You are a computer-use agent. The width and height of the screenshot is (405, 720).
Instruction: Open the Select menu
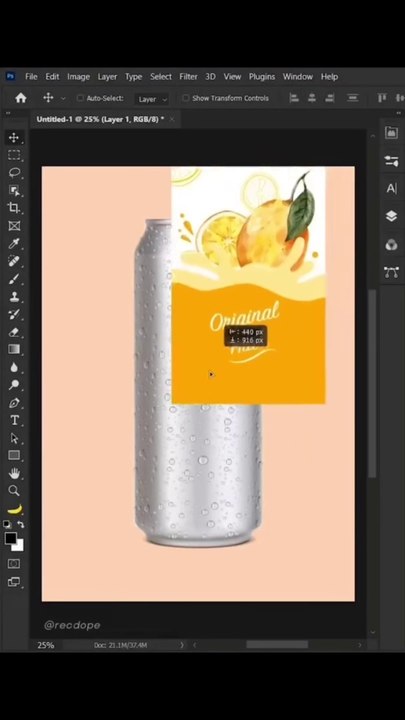[161, 77]
